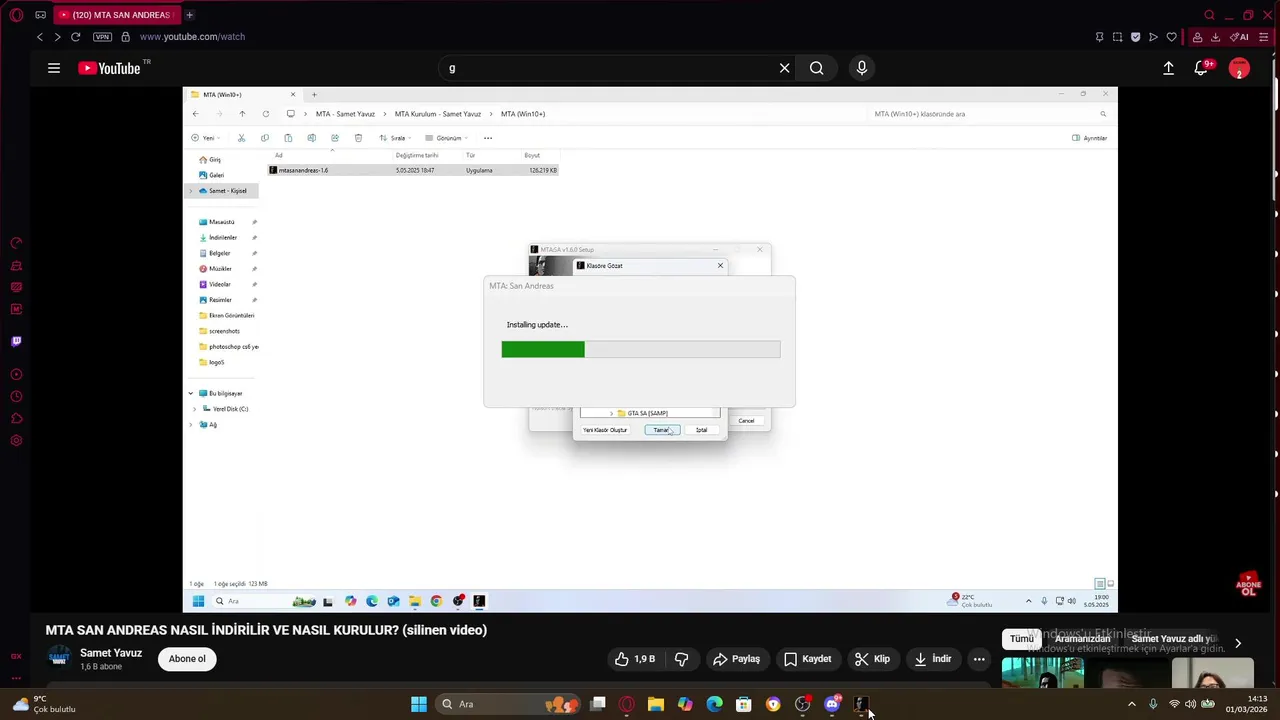Screen dimensions: 1280x720
Task: Open the Player icon in Opera sidebar
Action: (x=16, y=375)
